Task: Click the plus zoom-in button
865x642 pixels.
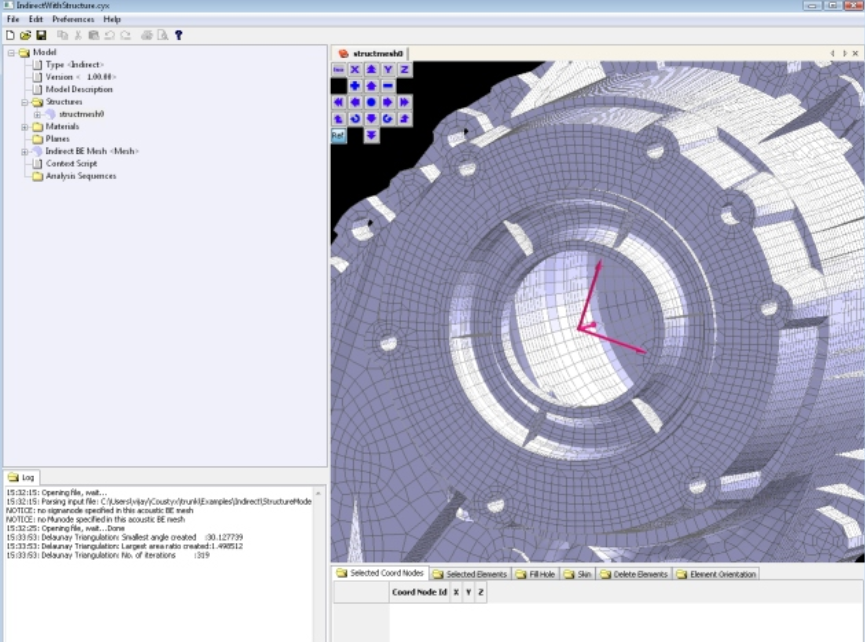Action: pos(355,86)
